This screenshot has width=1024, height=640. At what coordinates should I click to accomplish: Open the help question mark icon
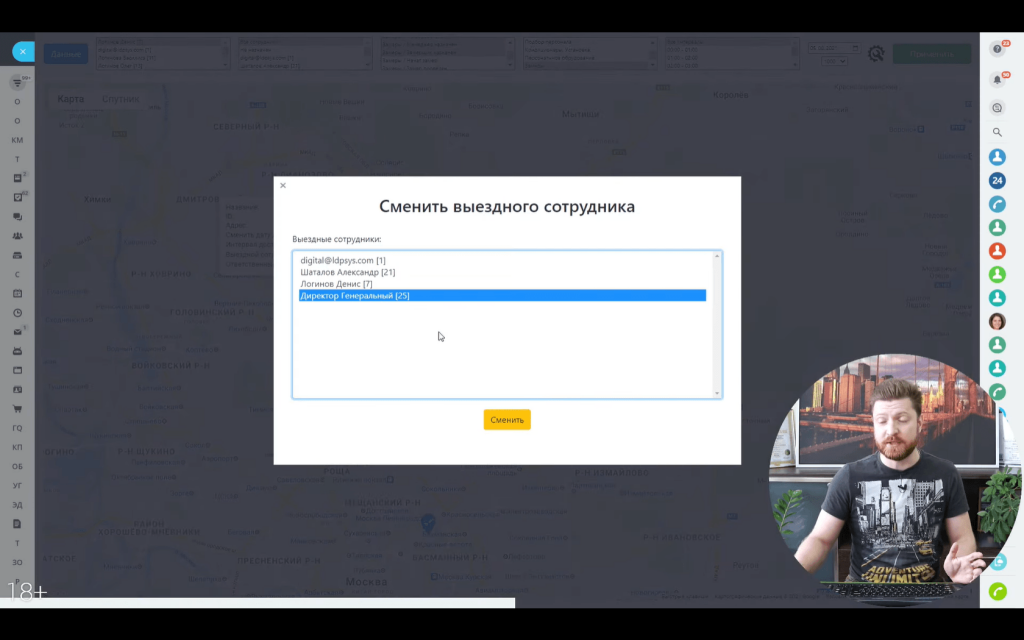pyautogui.click(x=997, y=49)
